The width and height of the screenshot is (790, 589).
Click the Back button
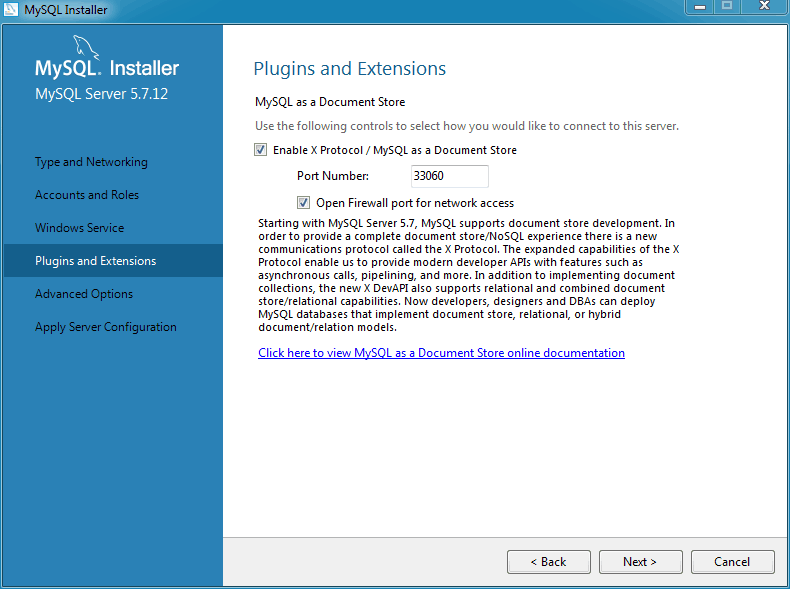click(x=549, y=562)
